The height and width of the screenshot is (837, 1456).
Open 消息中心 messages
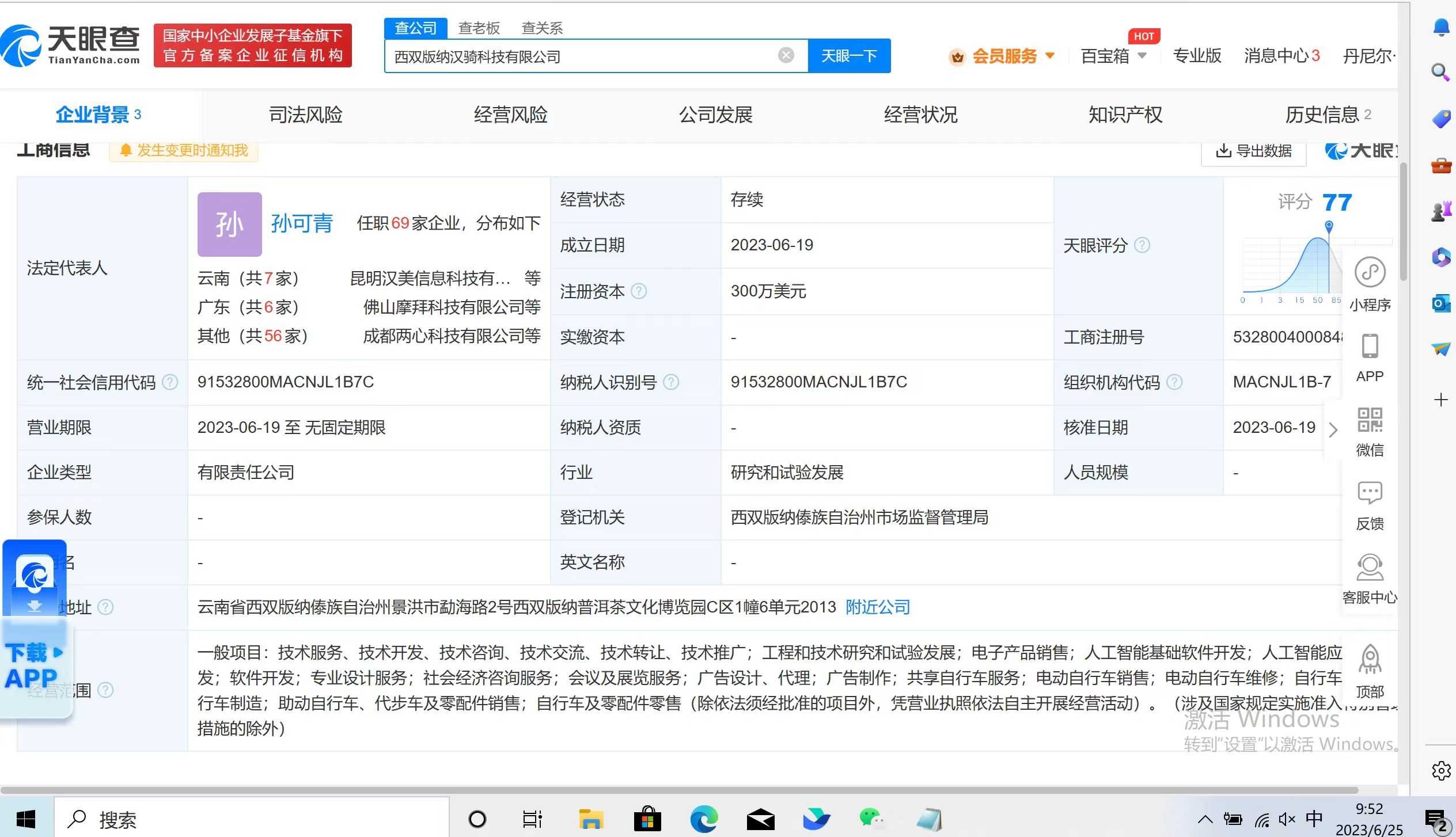point(1281,56)
